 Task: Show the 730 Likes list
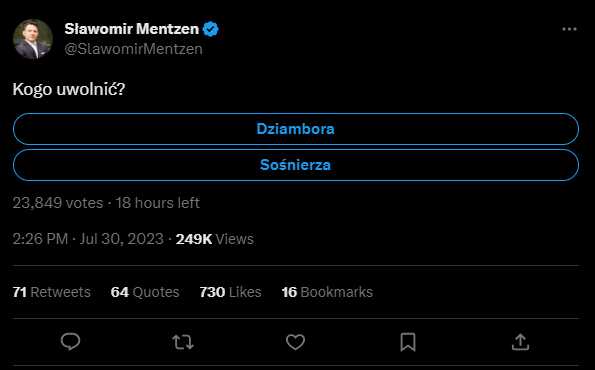pos(230,292)
